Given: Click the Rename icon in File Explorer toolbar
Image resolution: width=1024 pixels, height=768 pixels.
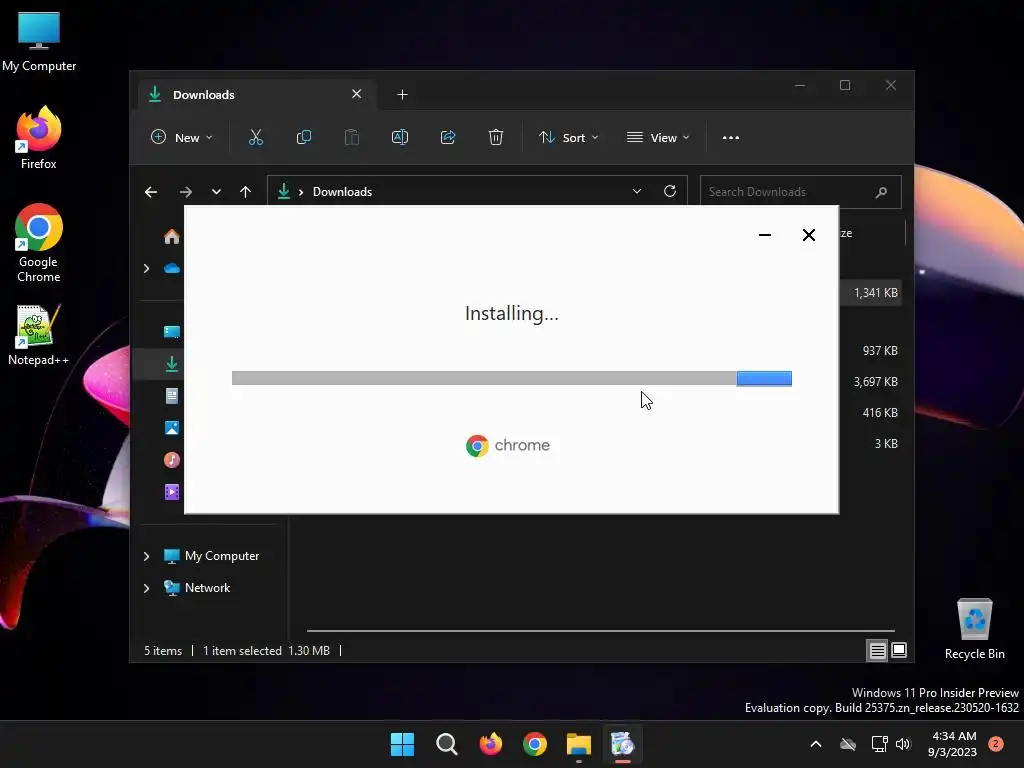Looking at the screenshot, I should click(400, 137).
